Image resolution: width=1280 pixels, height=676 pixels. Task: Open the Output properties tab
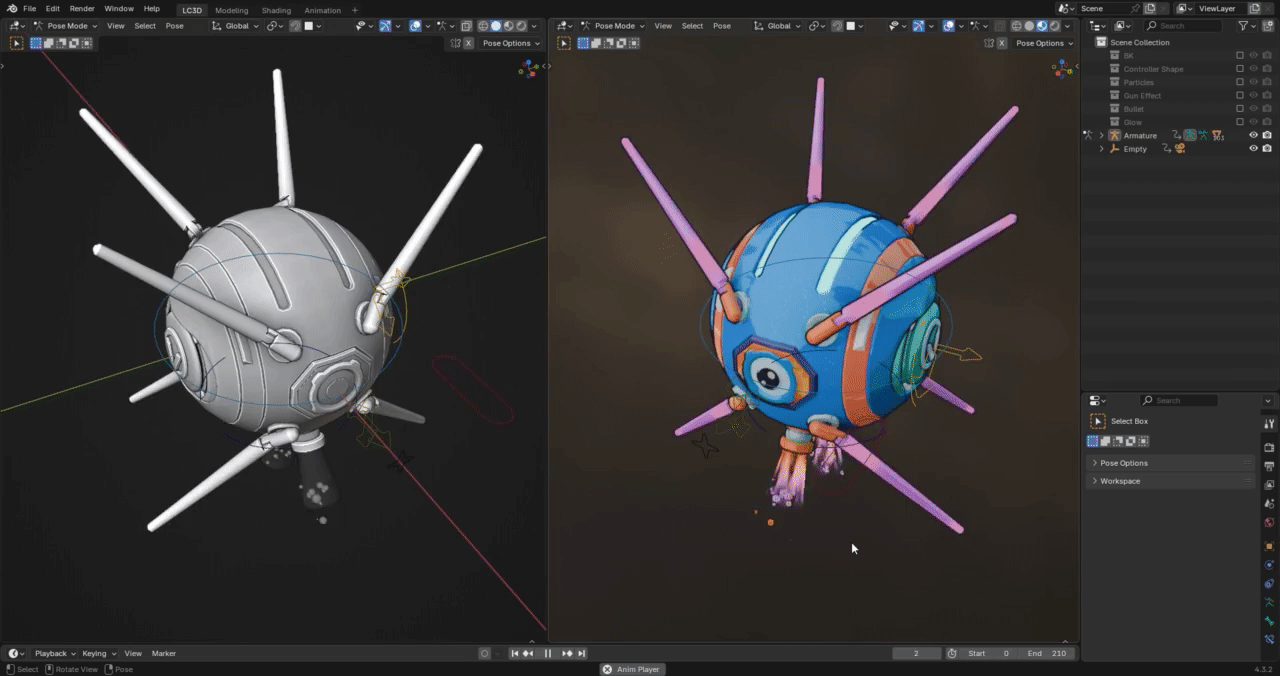pos(1269,466)
